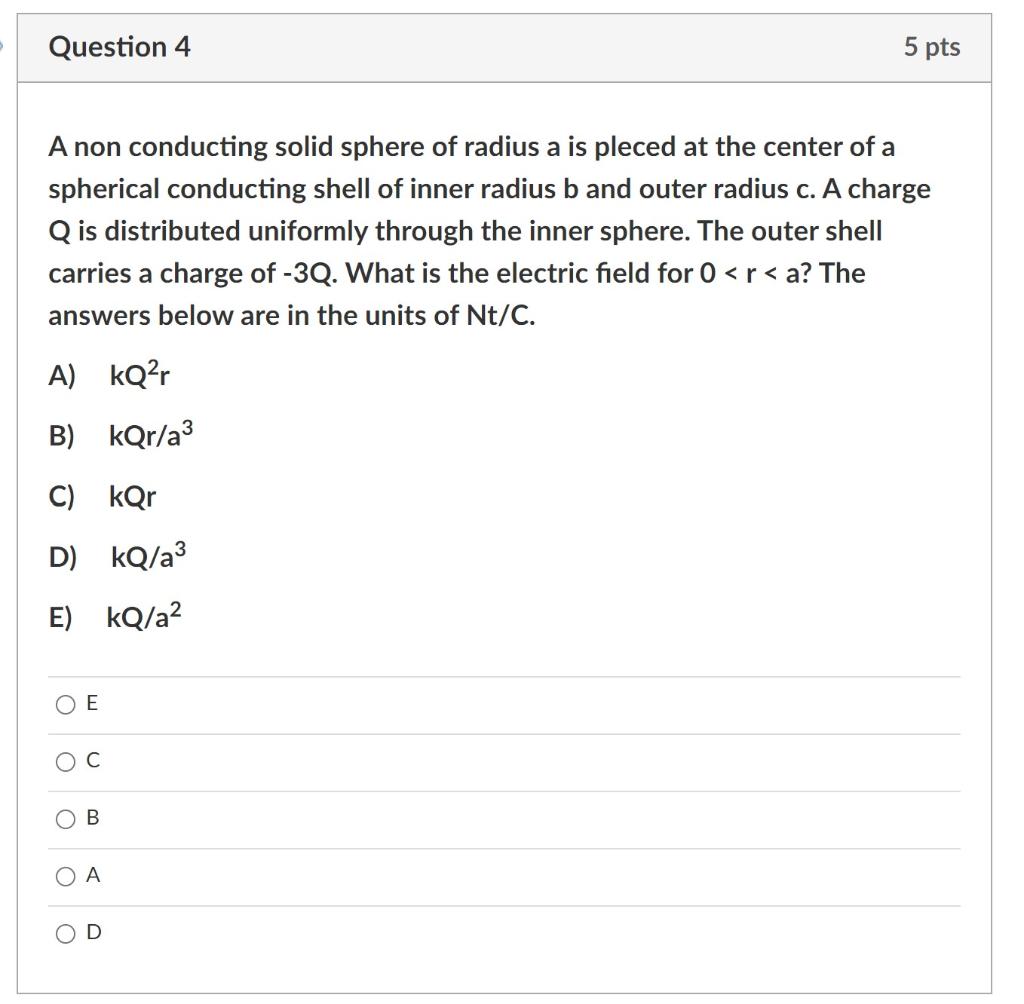Select answer choice B radio button

pyautogui.click(x=64, y=818)
